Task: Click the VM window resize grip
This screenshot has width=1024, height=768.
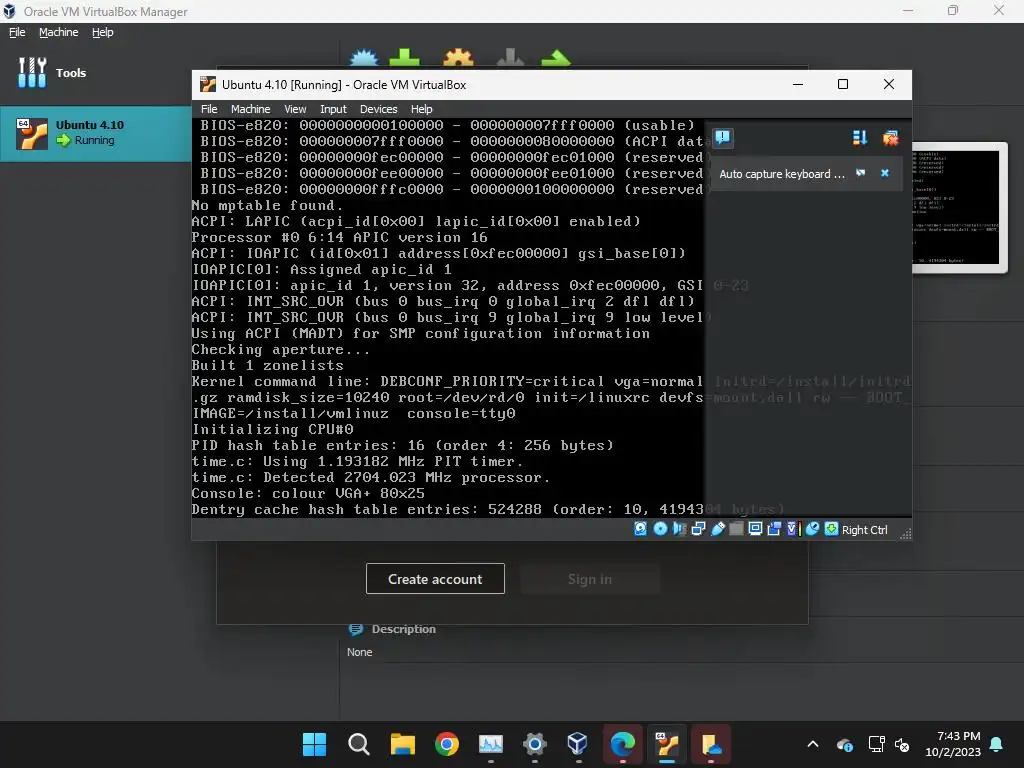Action: [x=905, y=534]
